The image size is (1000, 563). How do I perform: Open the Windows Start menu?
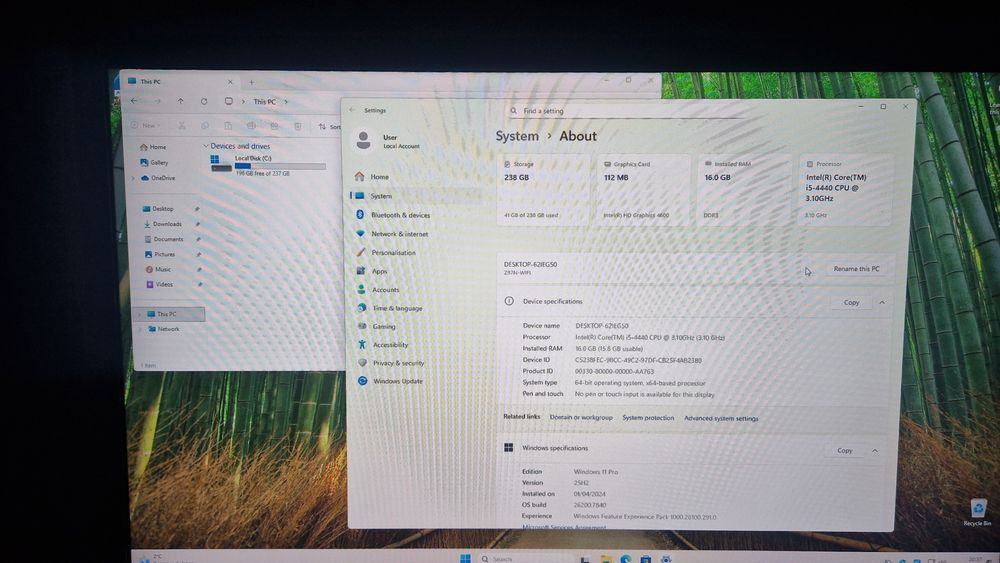(x=465, y=559)
